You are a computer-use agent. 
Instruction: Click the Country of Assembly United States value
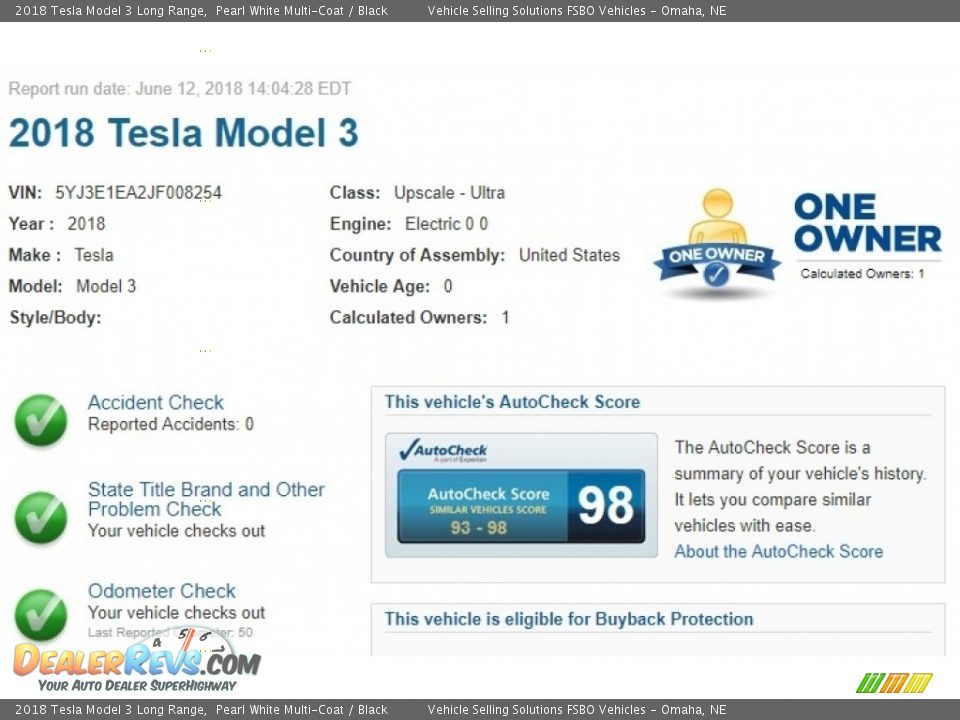point(569,255)
